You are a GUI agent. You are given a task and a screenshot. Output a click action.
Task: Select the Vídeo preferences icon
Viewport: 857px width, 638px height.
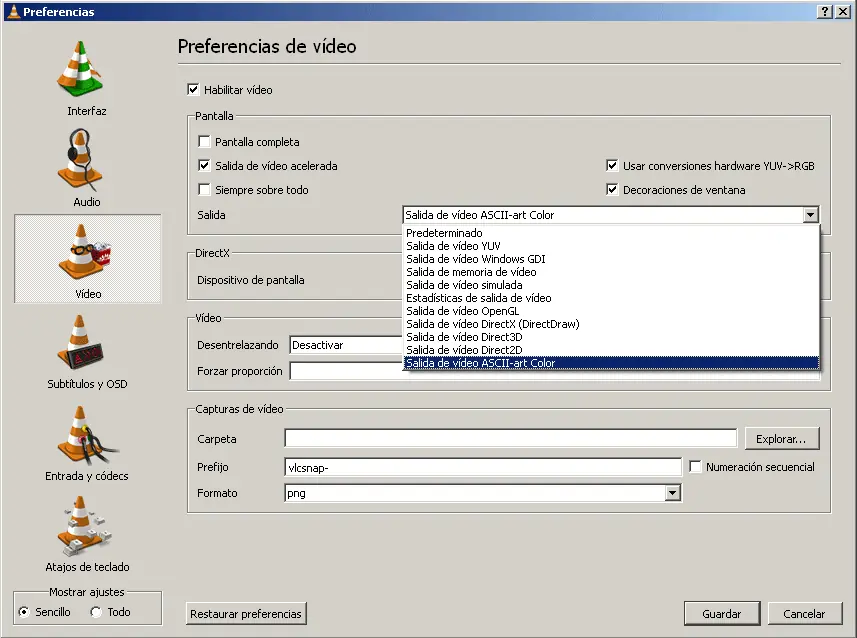point(87,252)
